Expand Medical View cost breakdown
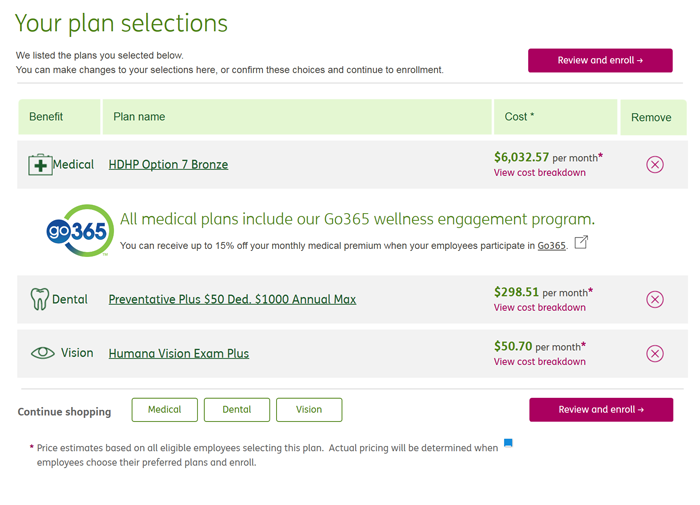The width and height of the screenshot is (700, 505). 540,173
